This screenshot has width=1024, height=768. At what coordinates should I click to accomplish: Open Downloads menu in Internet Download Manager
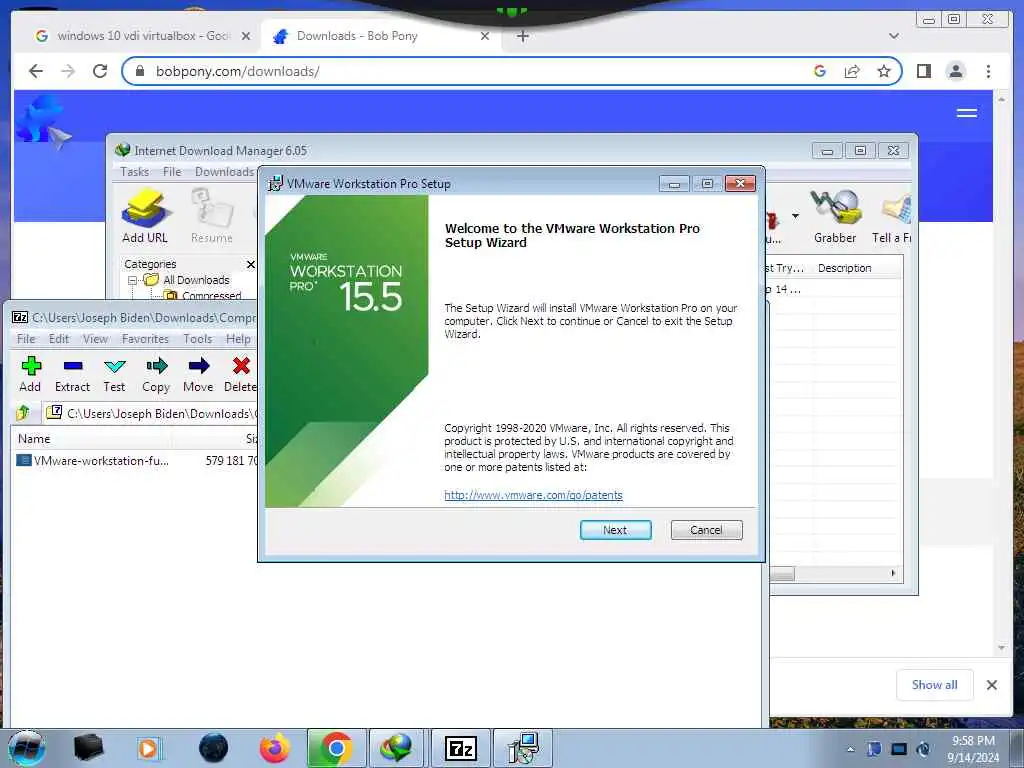click(224, 172)
